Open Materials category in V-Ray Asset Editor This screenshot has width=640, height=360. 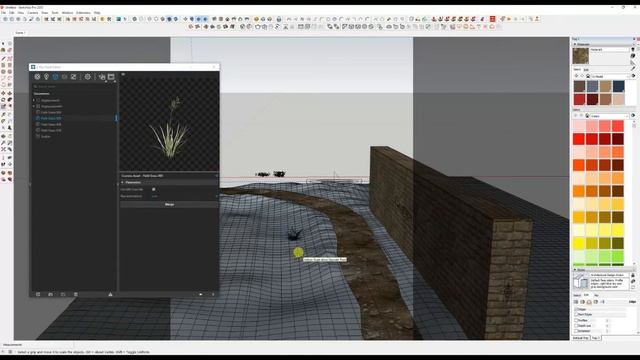coord(37,77)
